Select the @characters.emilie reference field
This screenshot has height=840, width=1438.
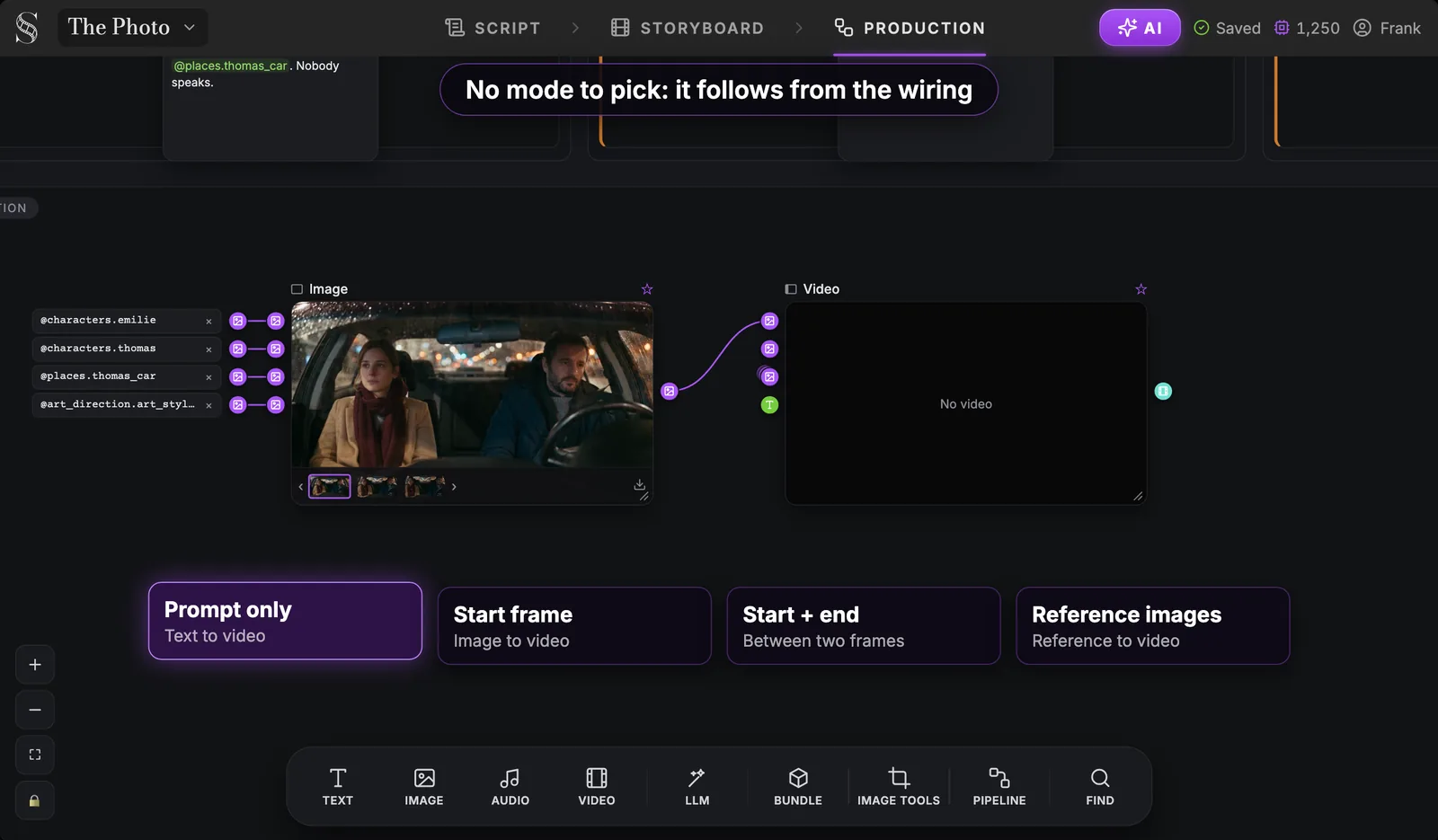[x=126, y=321]
